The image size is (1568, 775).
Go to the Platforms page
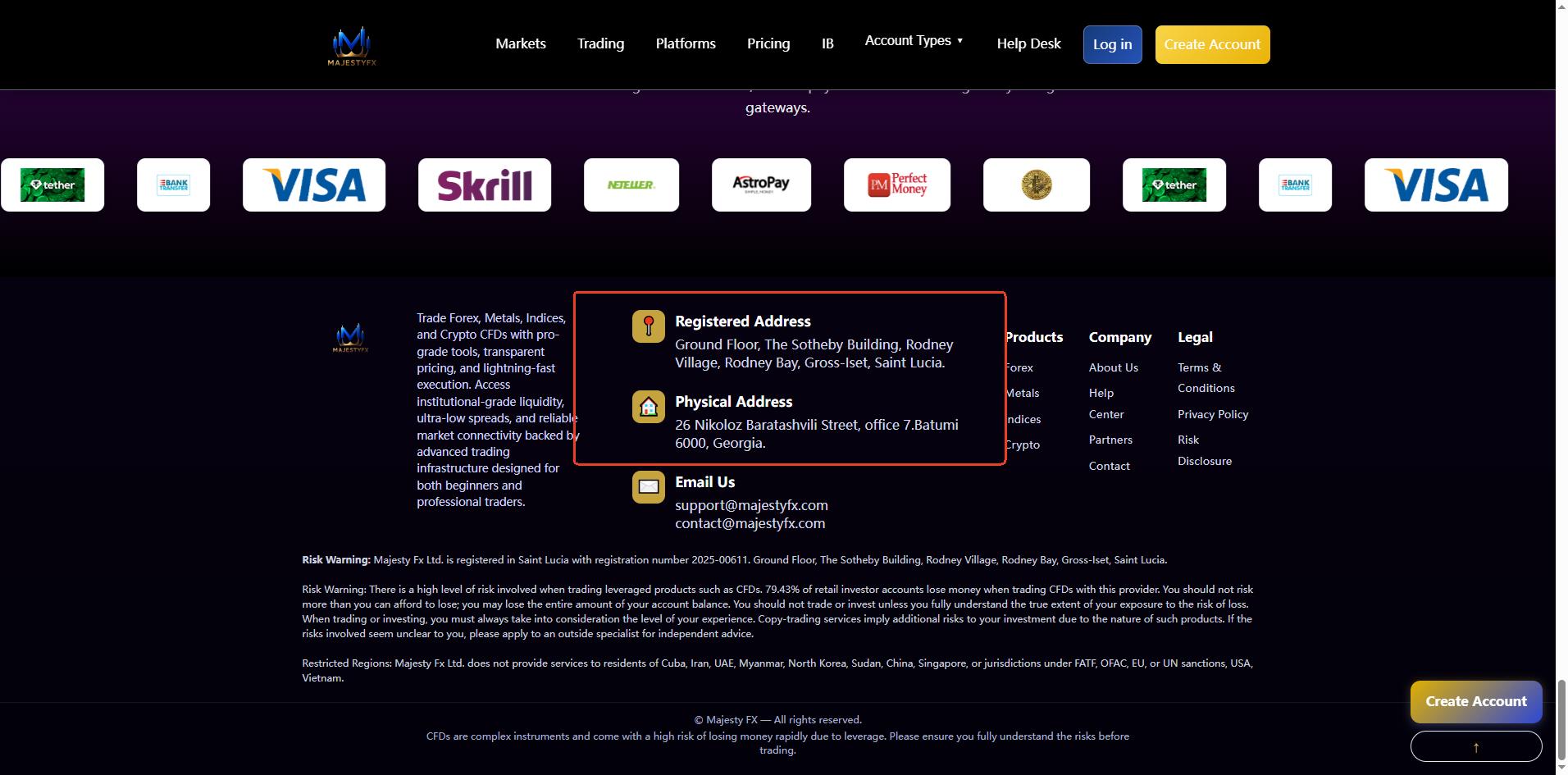pos(686,43)
